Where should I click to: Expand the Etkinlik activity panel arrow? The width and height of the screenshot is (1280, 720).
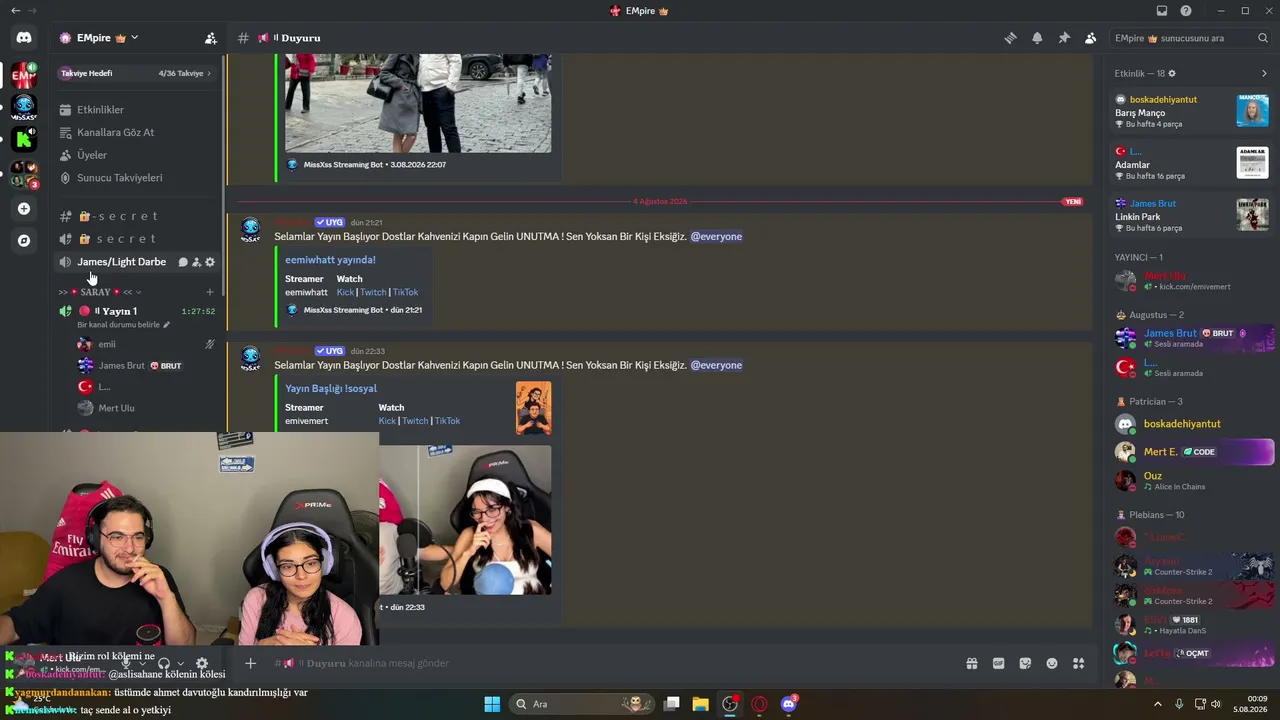coord(1264,73)
